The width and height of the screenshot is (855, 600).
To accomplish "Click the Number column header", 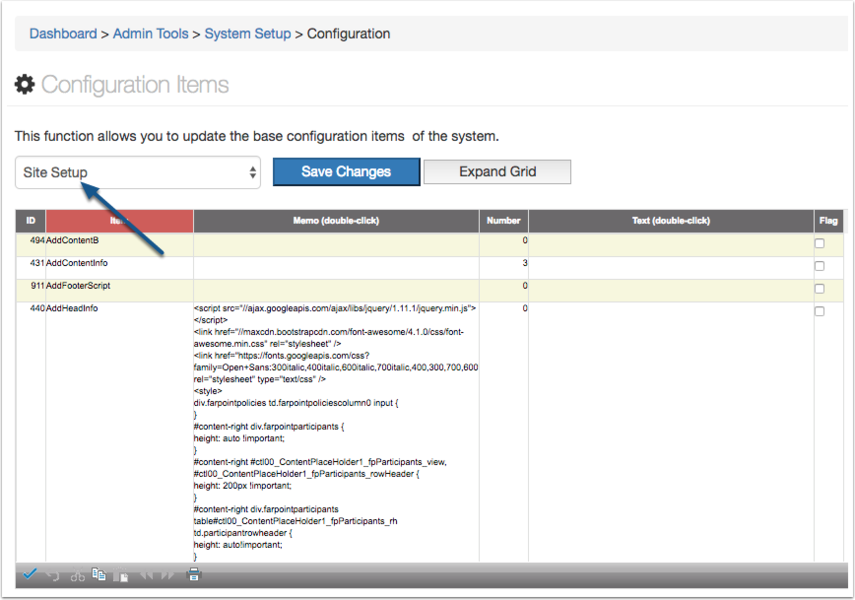I will click(503, 221).
